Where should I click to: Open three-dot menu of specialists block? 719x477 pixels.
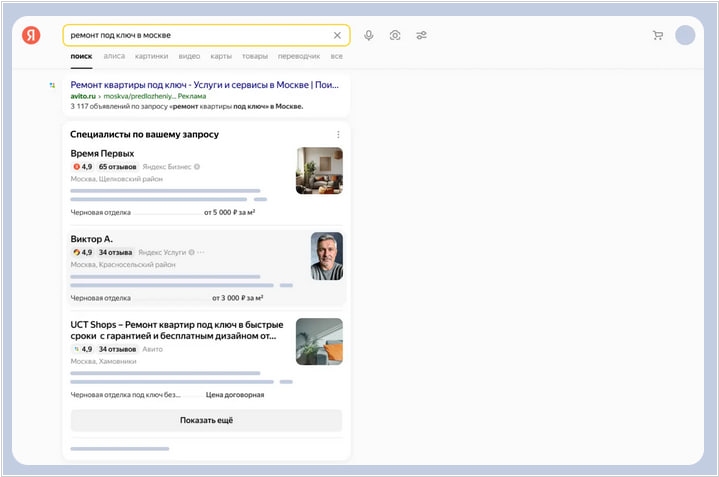(338, 134)
